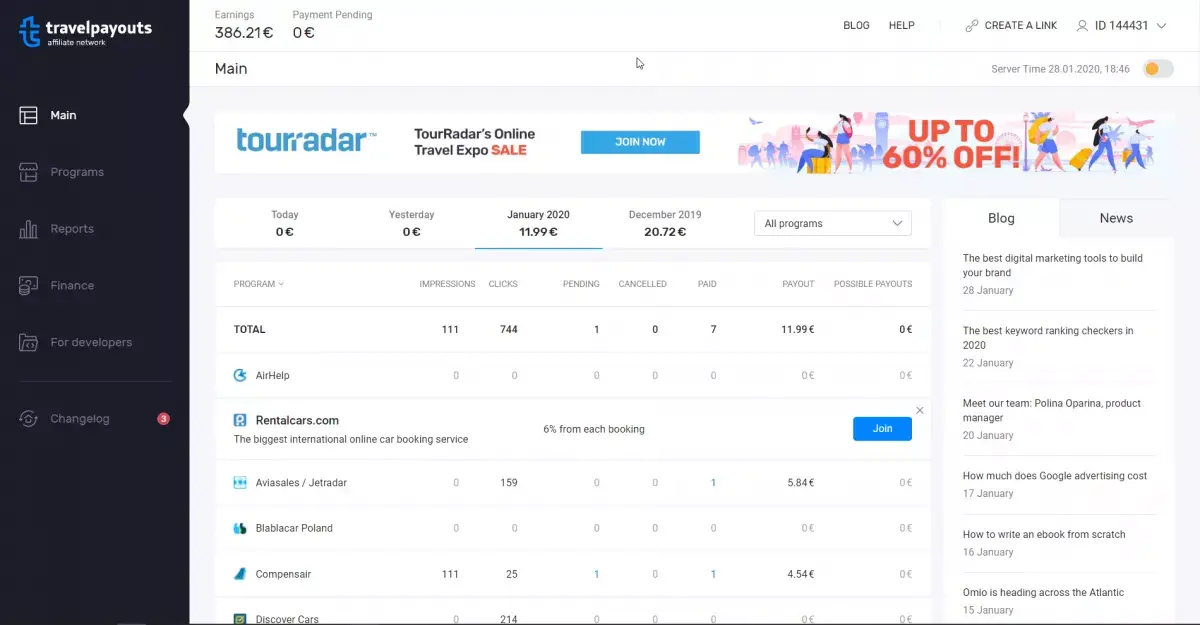The image size is (1200, 625).
Task: Open the Blablacar Poland program link
Action: [294, 528]
